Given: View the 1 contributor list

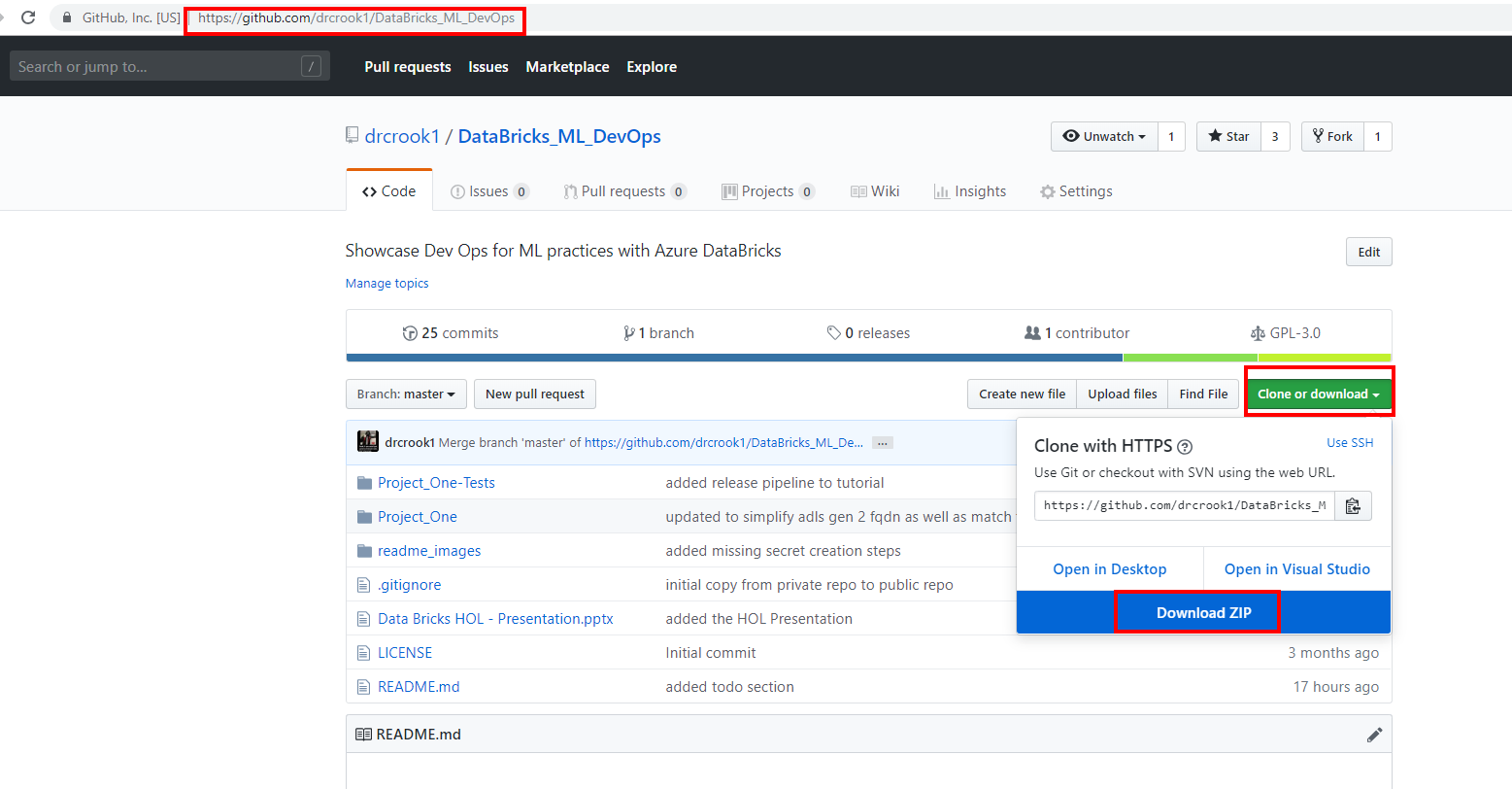Looking at the screenshot, I should [1078, 333].
